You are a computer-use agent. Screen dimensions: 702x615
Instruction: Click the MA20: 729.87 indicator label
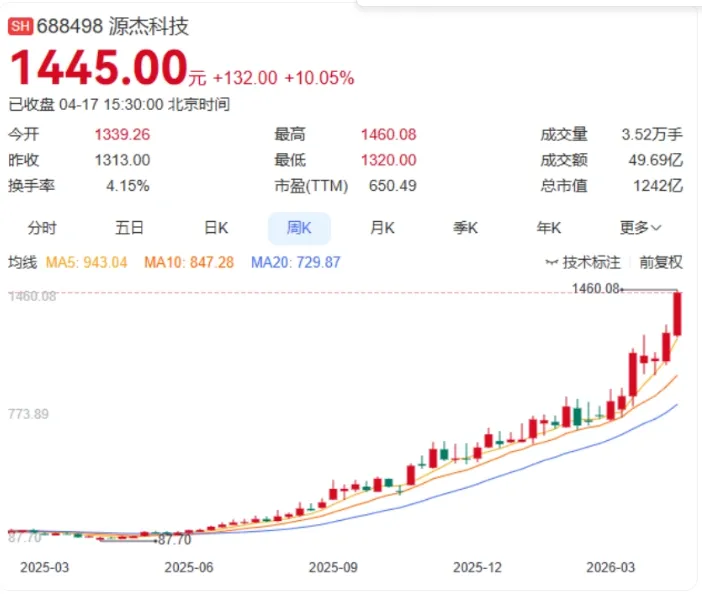(x=295, y=262)
